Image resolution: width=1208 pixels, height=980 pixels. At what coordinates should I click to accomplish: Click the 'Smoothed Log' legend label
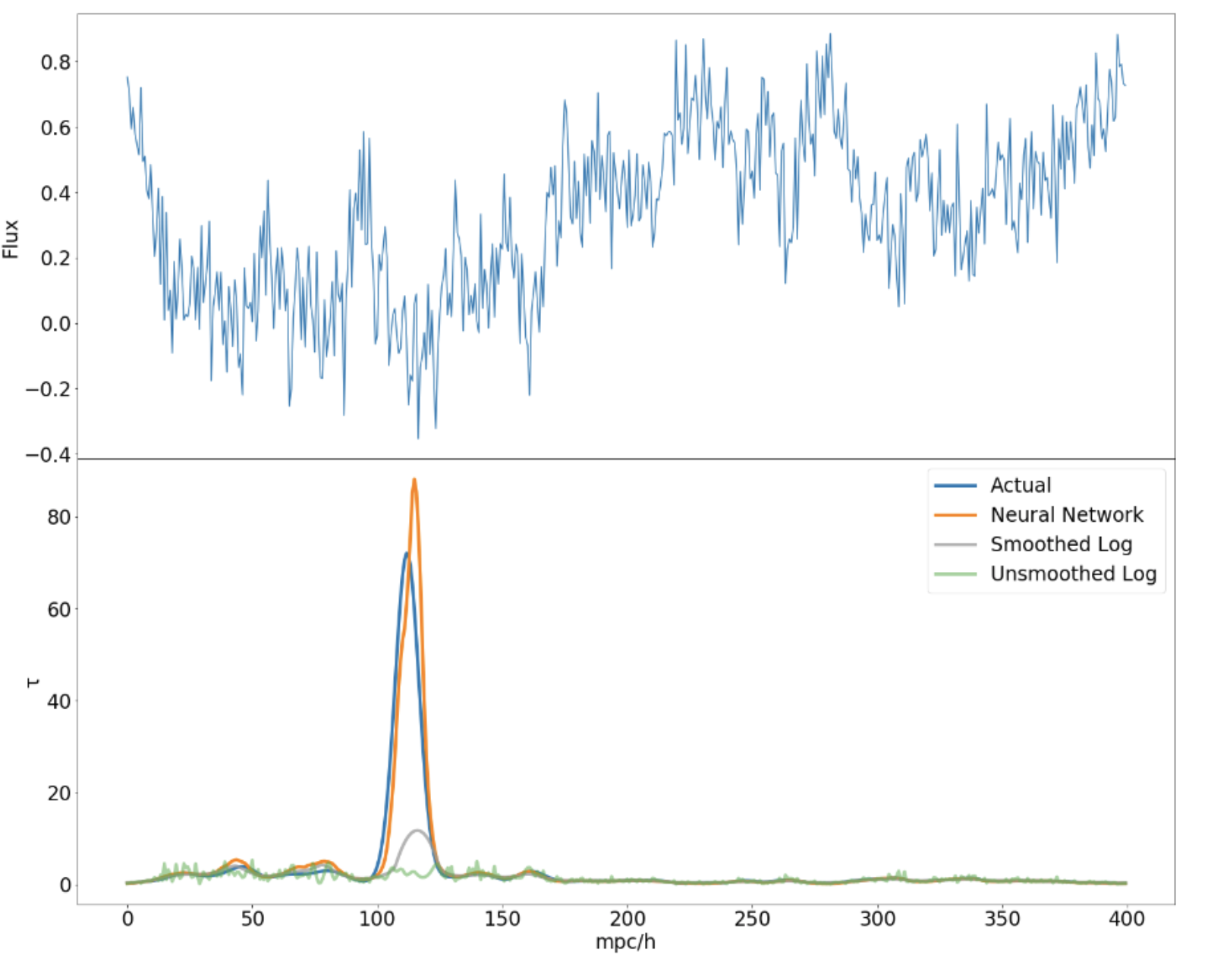pyautogui.click(x=1061, y=545)
